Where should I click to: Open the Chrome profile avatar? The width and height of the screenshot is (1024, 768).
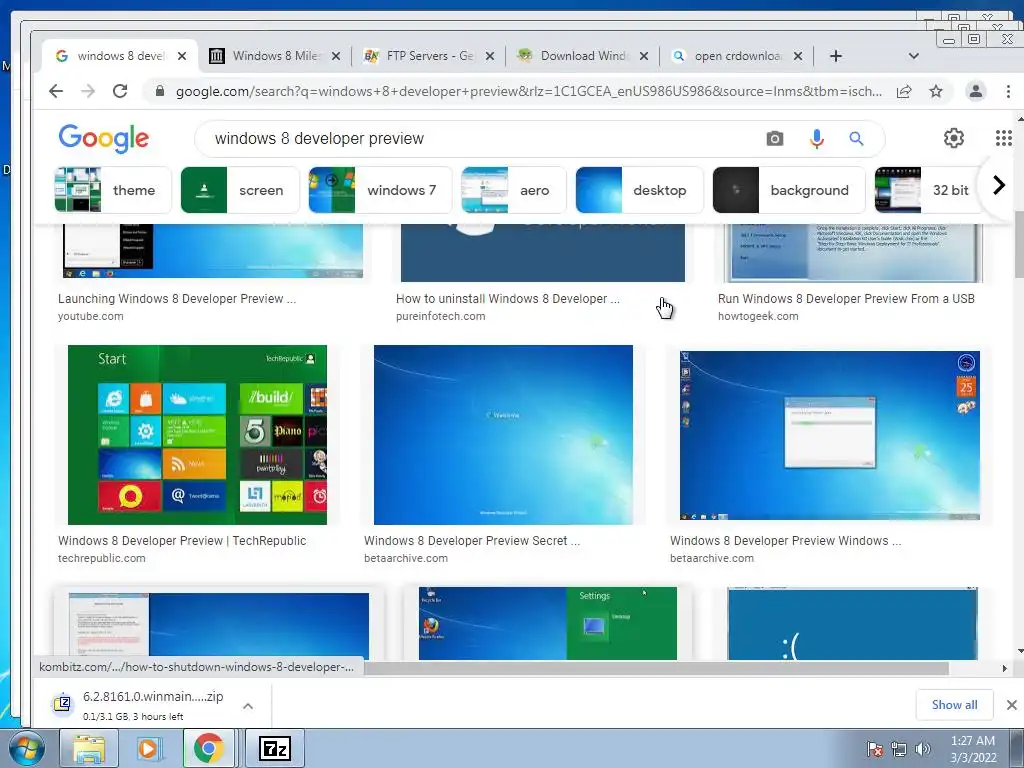point(976,91)
